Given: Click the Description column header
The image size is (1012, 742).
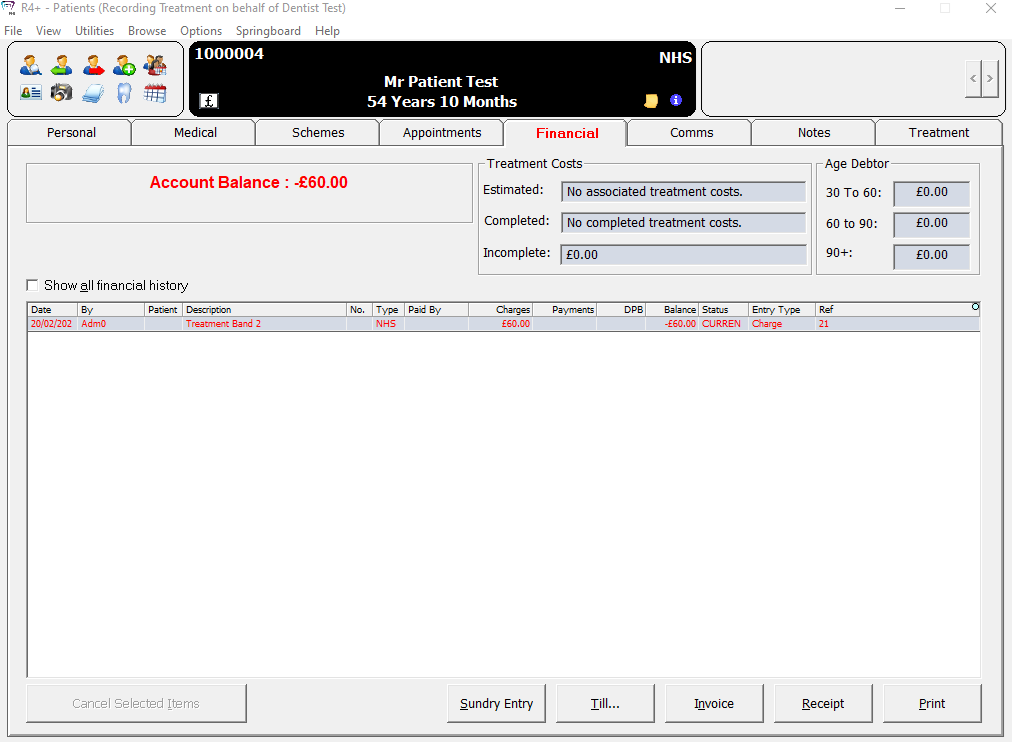Looking at the screenshot, I should pyautogui.click(x=265, y=310).
